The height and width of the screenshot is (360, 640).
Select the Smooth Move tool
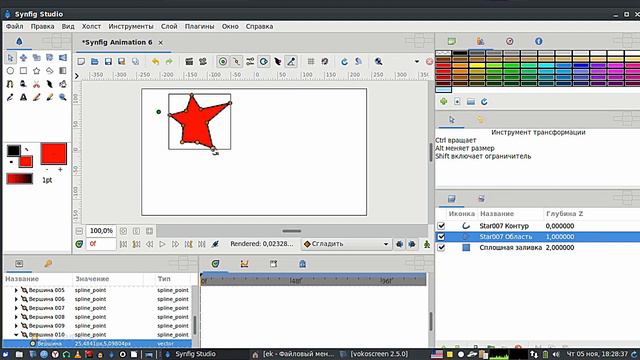23,58
